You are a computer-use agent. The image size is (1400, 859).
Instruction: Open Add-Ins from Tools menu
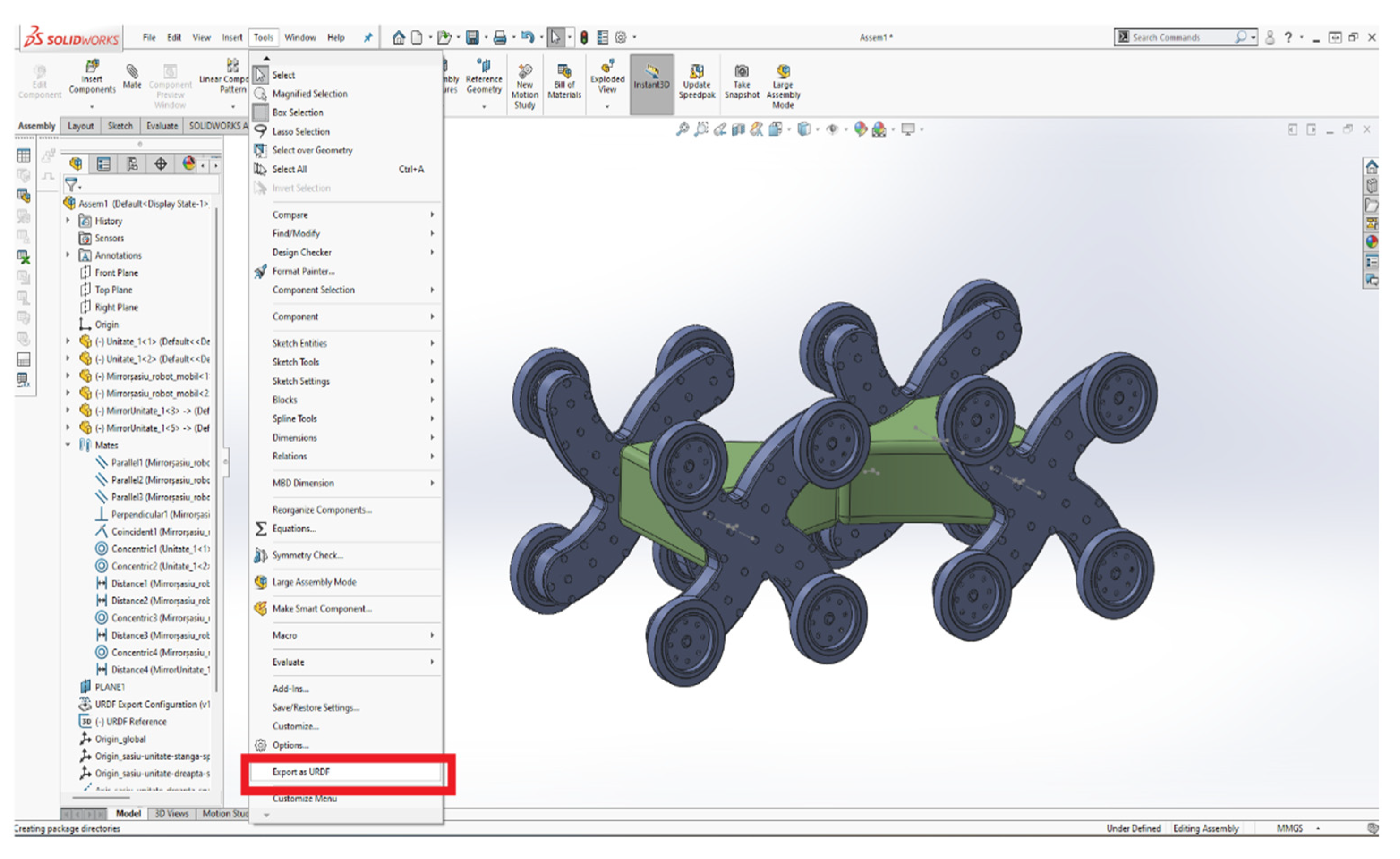[x=290, y=689]
